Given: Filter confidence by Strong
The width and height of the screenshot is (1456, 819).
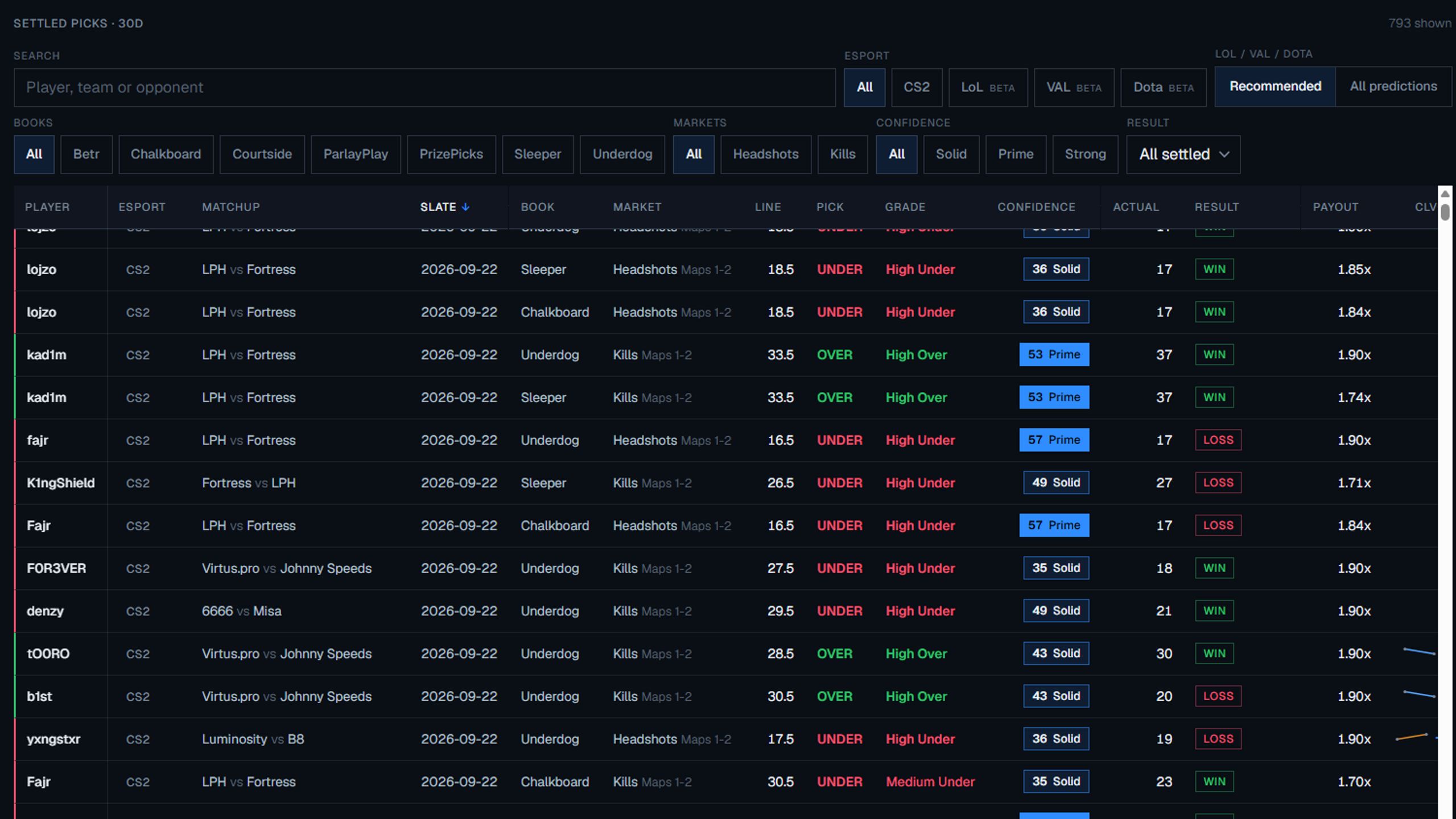Looking at the screenshot, I should pyautogui.click(x=1084, y=154).
